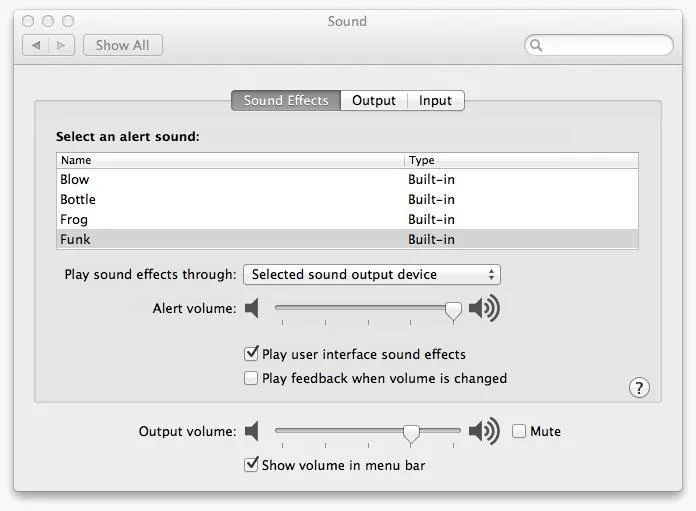Close the Sound window with the first window button
Viewport: 696px width, 511px height.
coord(28,21)
